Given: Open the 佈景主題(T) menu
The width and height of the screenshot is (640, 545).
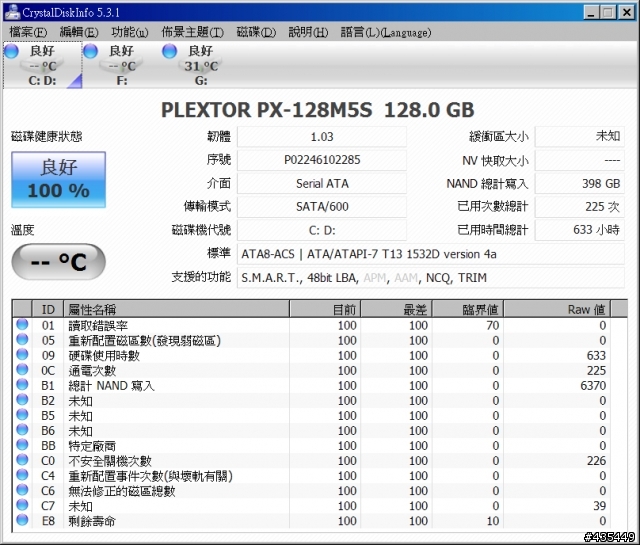Looking at the screenshot, I should (192, 32).
